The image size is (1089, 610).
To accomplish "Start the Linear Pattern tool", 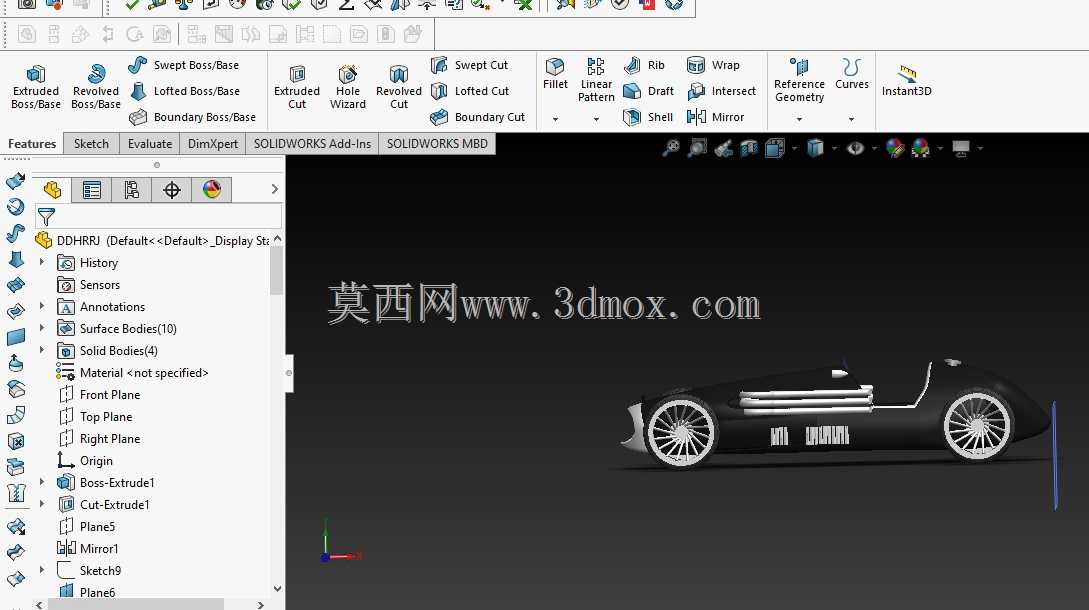I will click(x=596, y=80).
